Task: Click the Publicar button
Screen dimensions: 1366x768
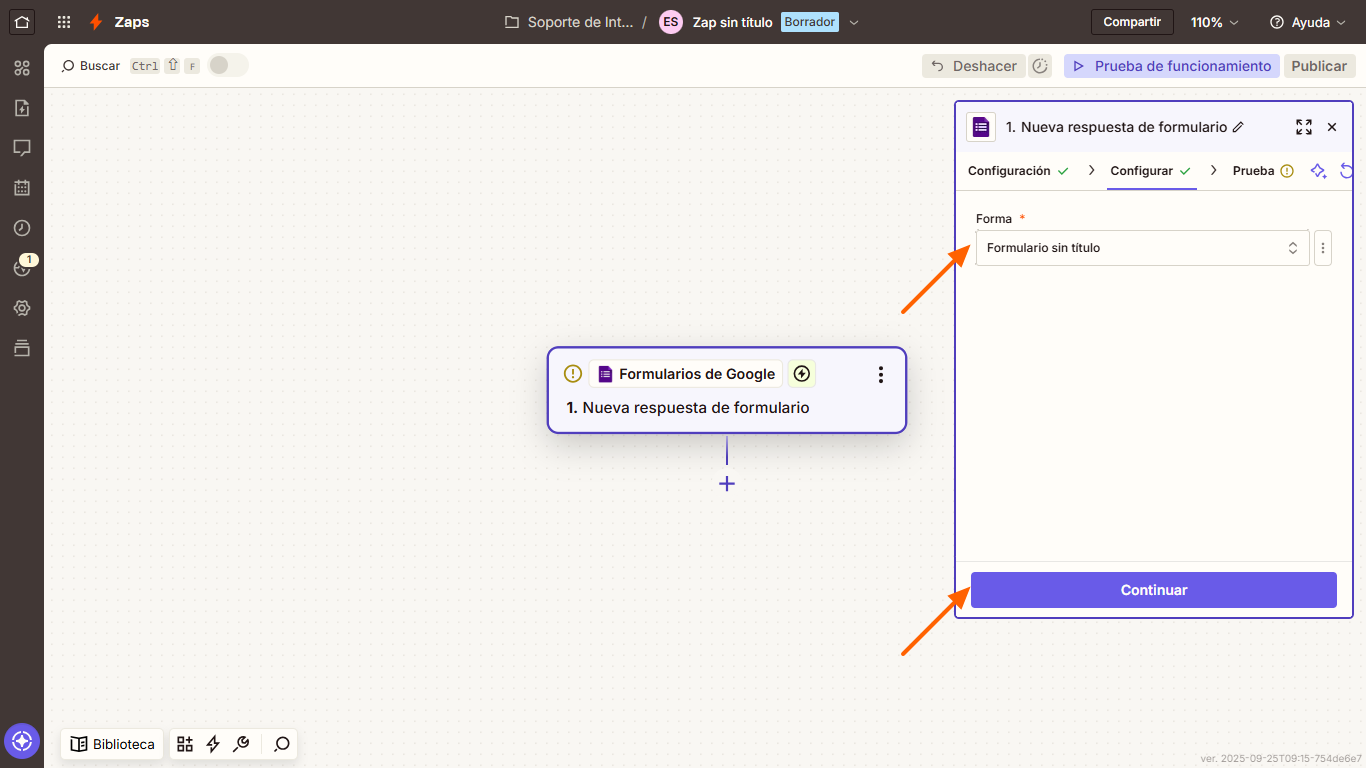Action: click(1319, 65)
